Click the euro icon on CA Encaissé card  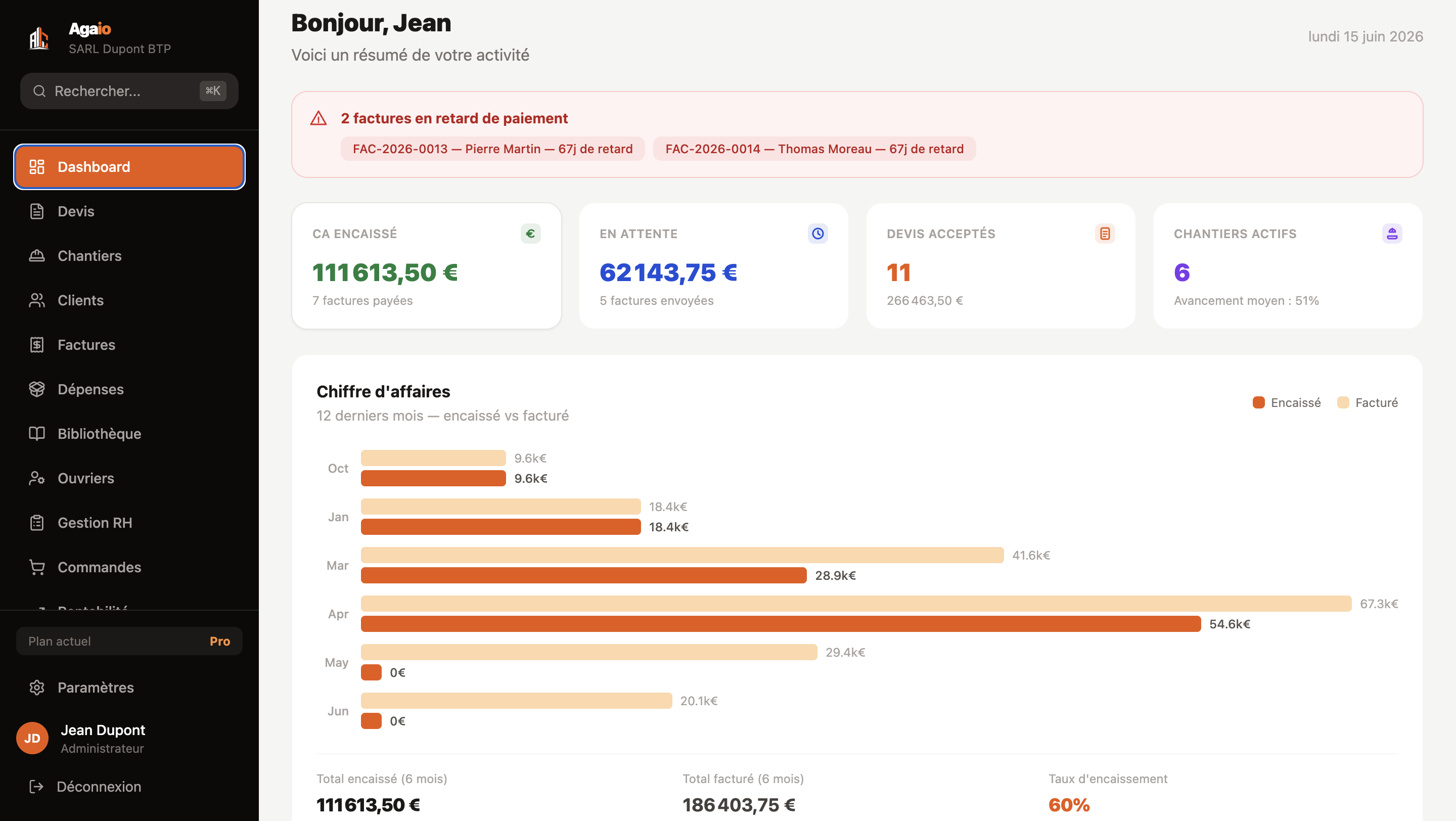point(530,234)
